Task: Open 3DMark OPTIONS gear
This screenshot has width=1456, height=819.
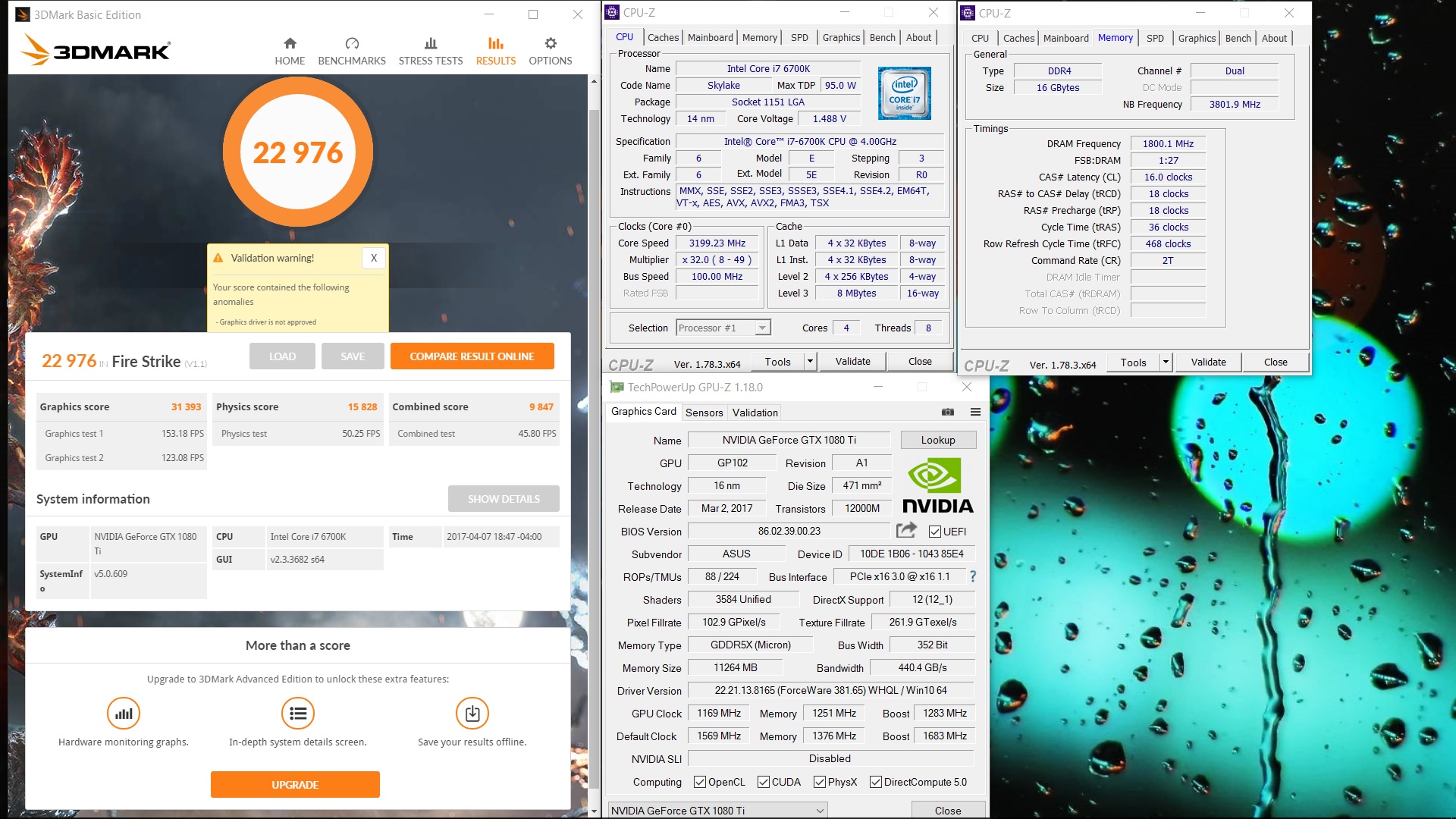Action: tap(551, 52)
